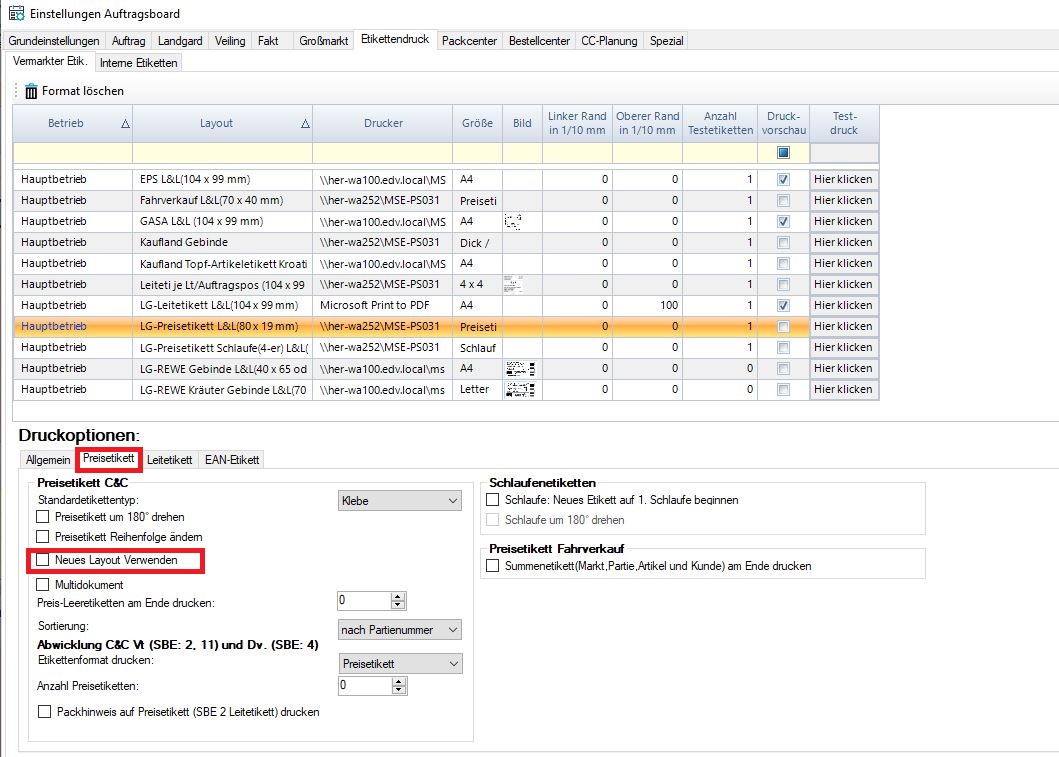Click the trash icon for Format löschen
1059x757 pixels.
[30, 91]
